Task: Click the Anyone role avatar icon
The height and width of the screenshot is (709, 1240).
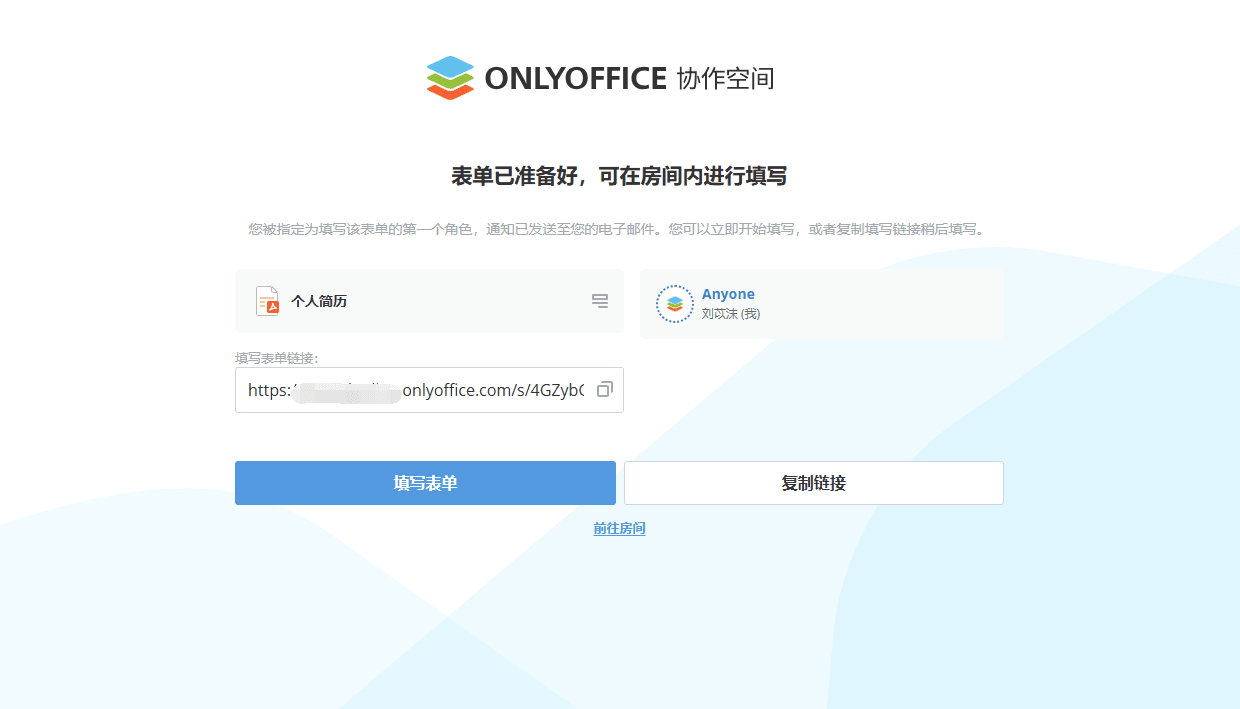Action: point(675,304)
